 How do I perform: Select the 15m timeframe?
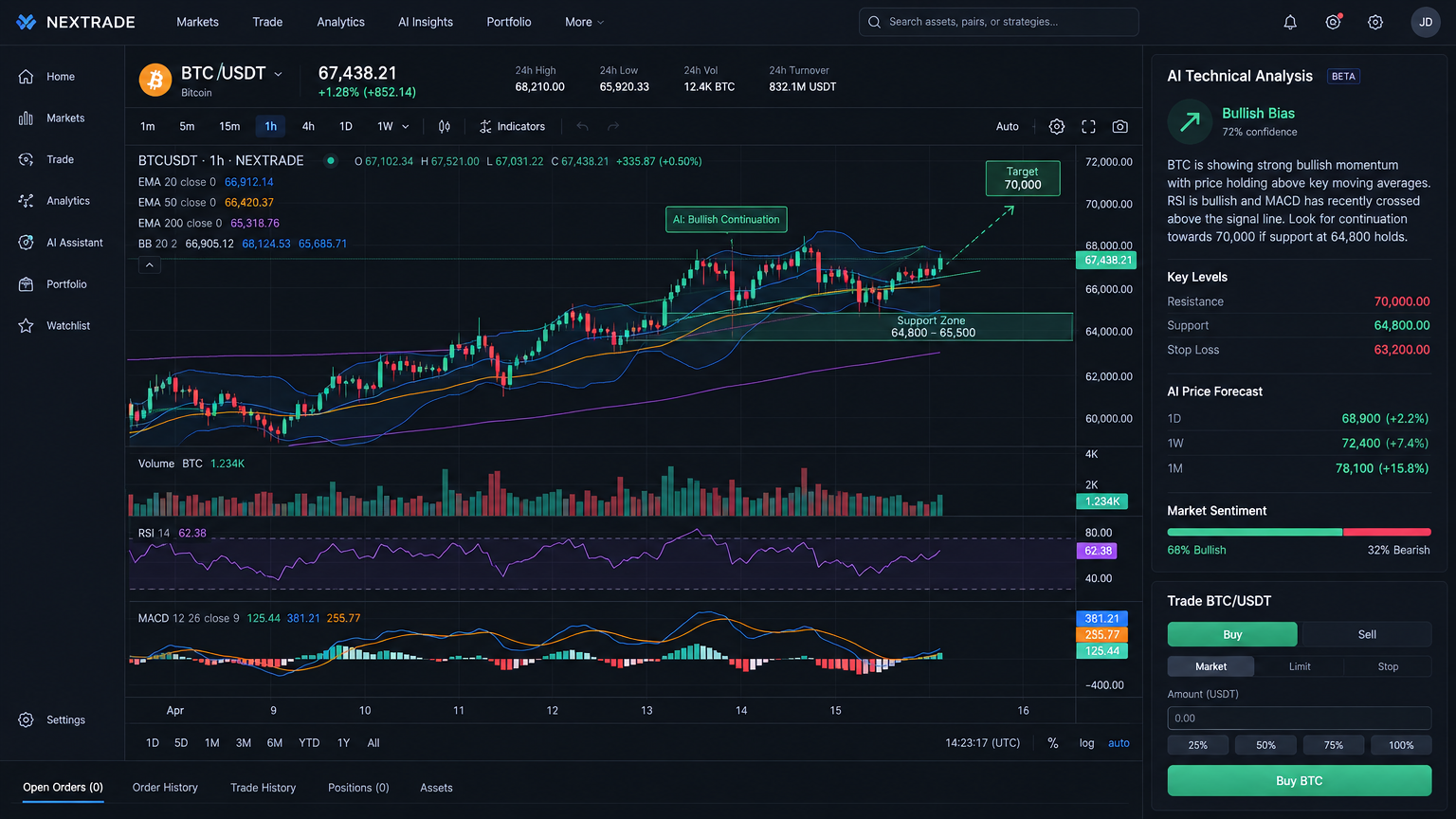229,126
